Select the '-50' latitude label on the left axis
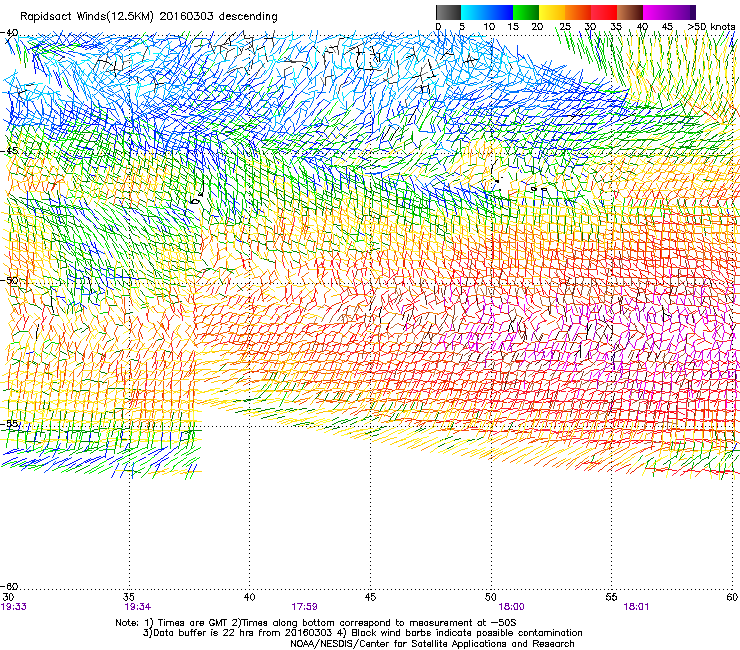Screen dimensions: 740x650 click(x=9, y=280)
